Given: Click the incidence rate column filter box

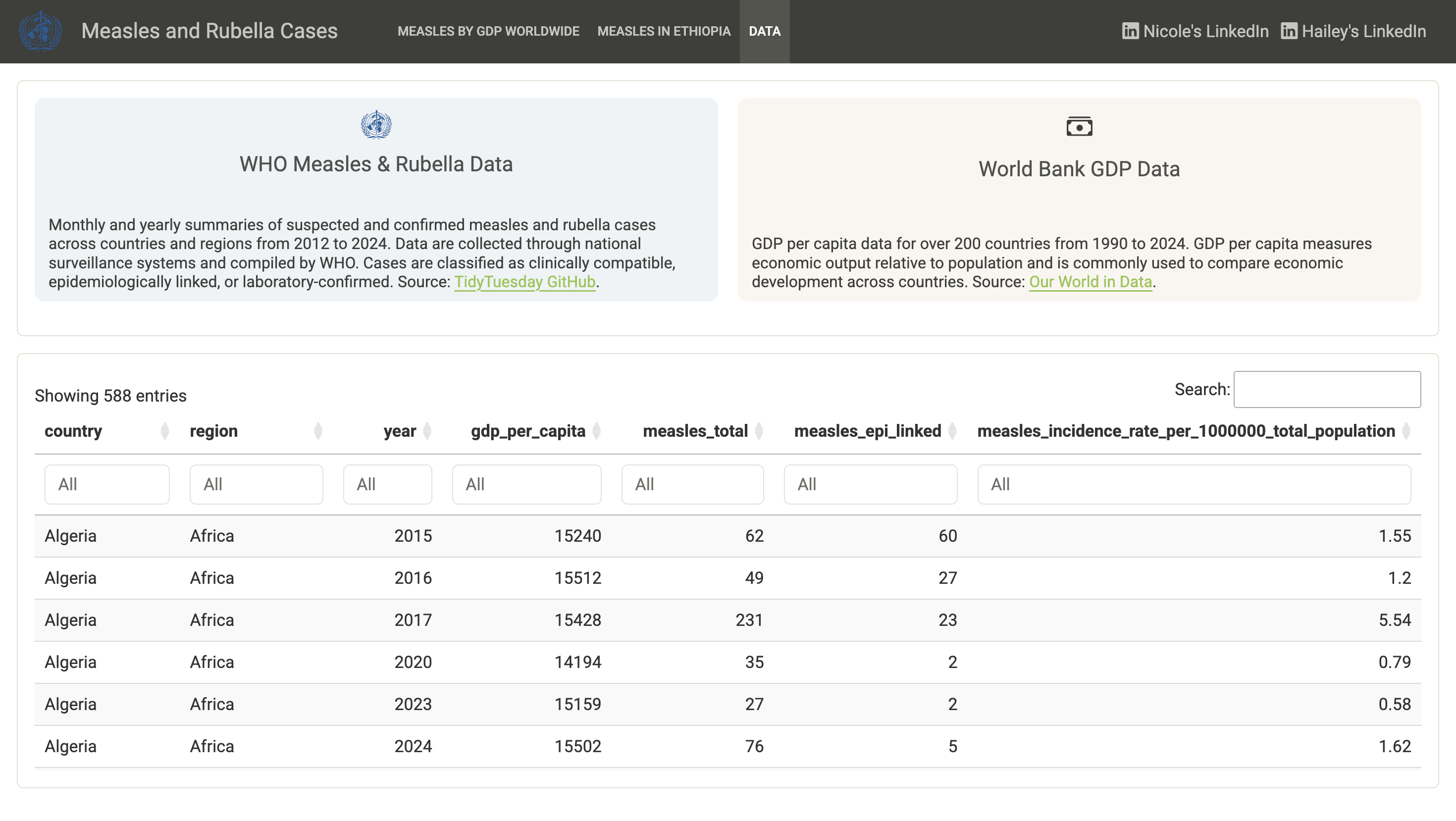Looking at the screenshot, I should point(1194,484).
